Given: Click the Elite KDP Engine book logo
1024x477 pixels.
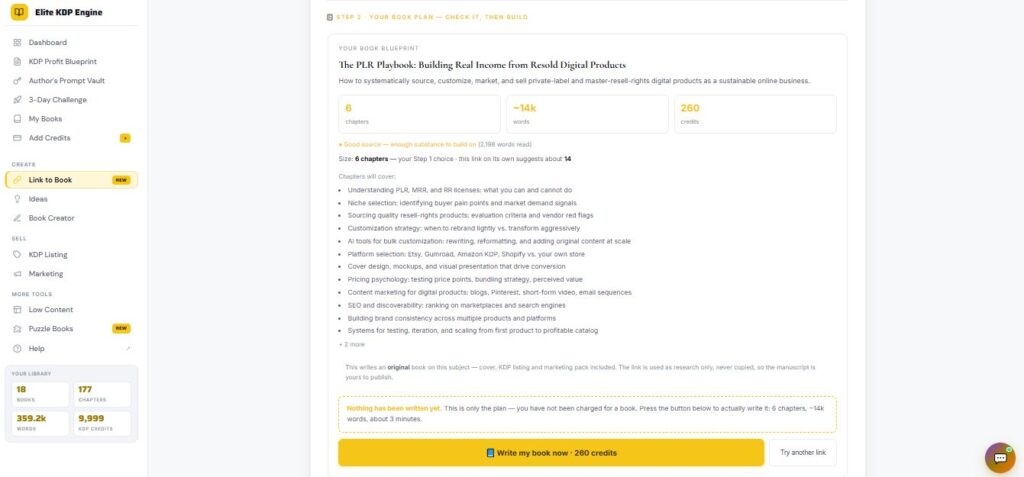Looking at the screenshot, I should 19,12.
